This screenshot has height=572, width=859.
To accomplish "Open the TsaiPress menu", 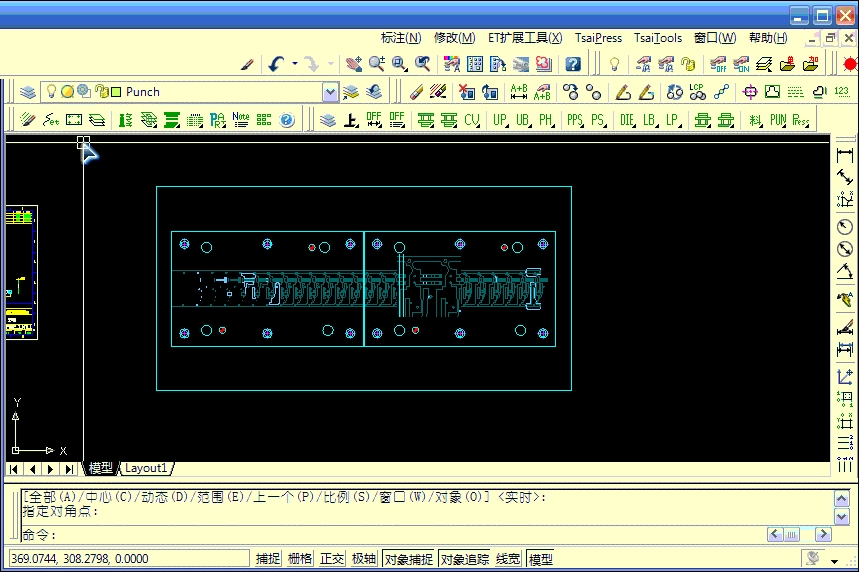I will click(598, 38).
